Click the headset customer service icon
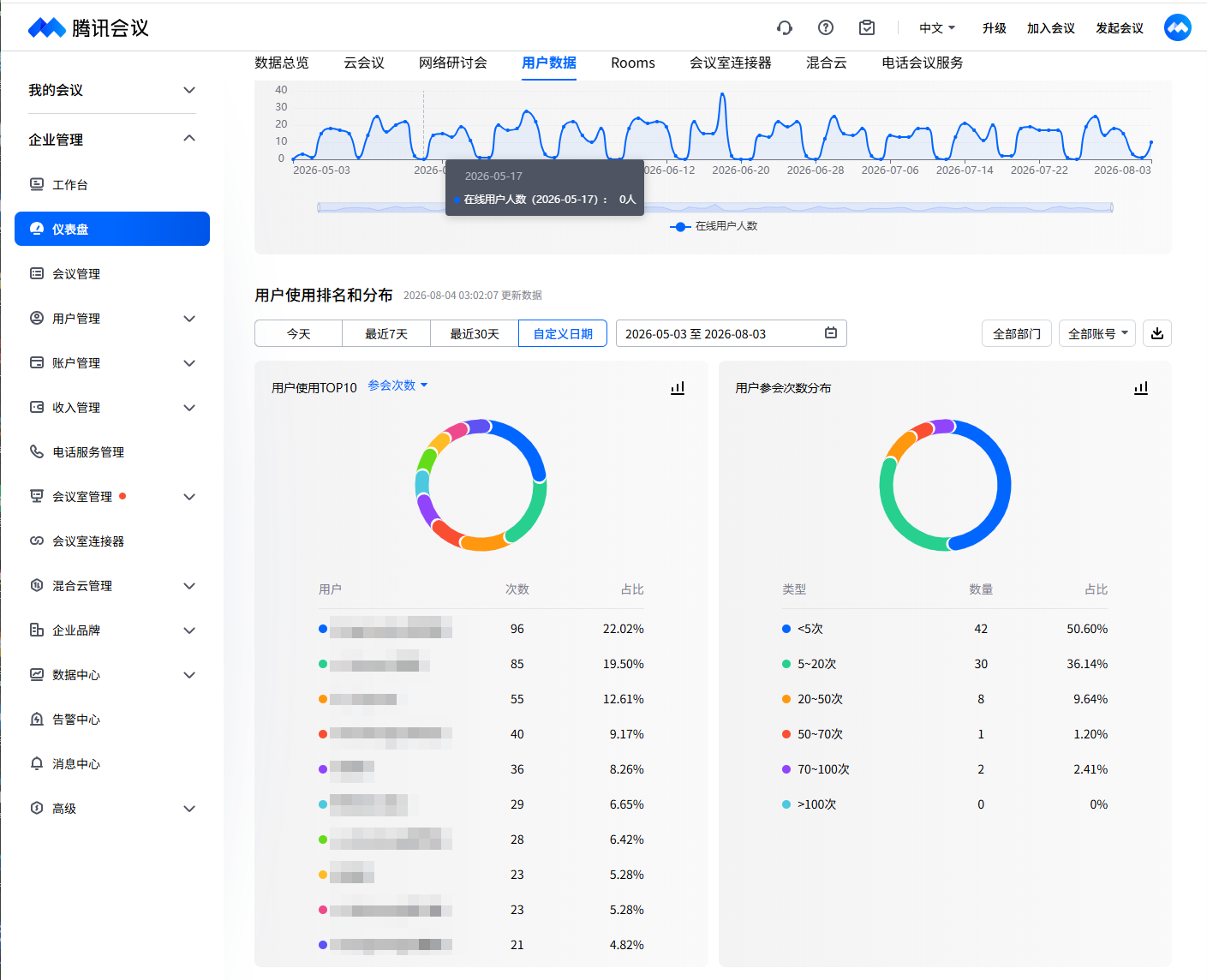The image size is (1207, 980). tap(784, 27)
